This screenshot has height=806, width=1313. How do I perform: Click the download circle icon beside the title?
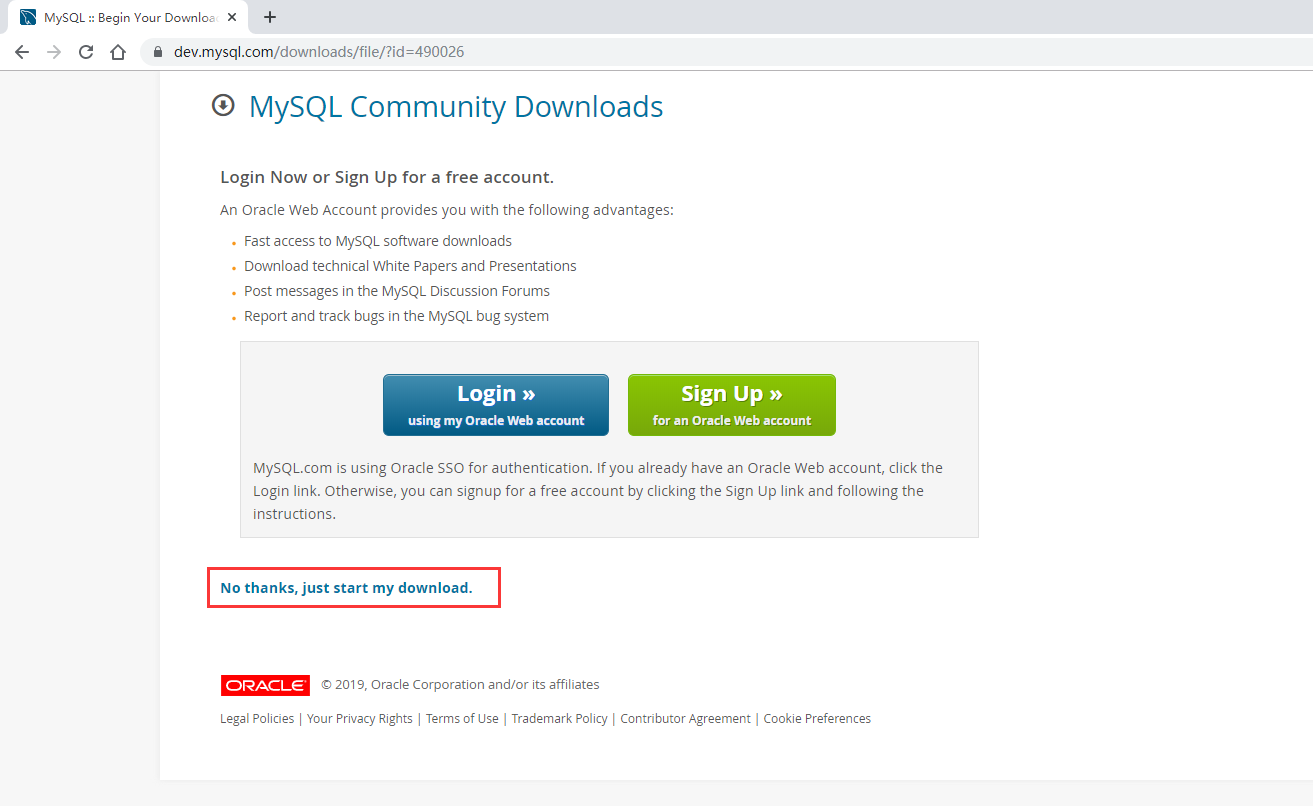223,105
